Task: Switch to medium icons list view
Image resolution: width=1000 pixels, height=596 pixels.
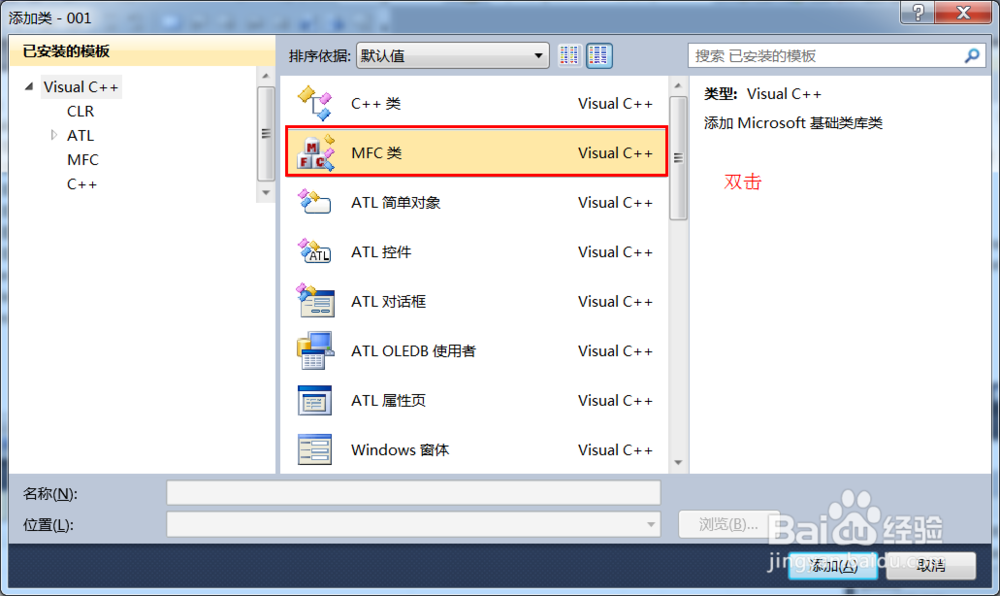Action: pyautogui.click(x=599, y=55)
